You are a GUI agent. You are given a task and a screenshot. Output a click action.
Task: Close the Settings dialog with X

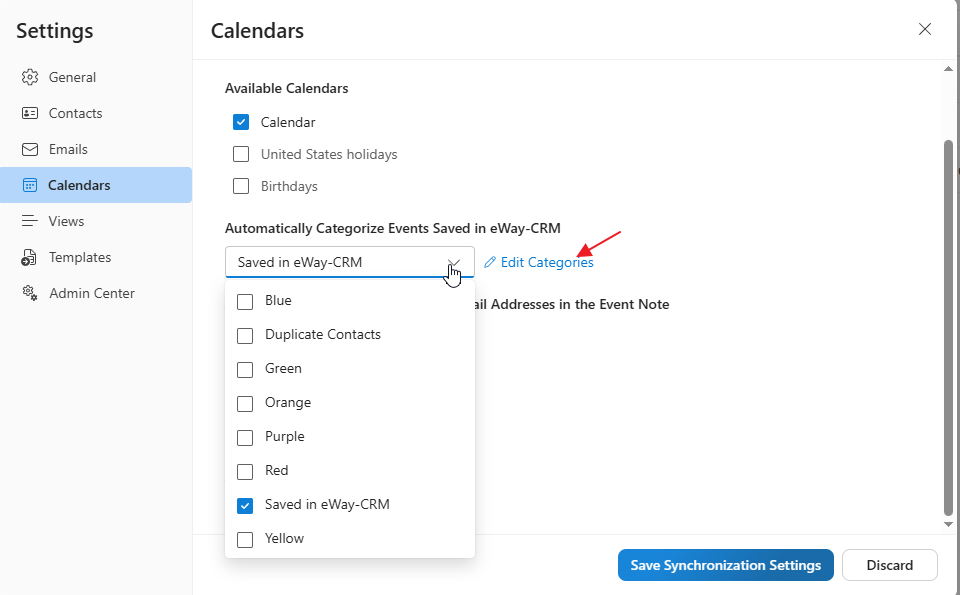click(x=925, y=29)
